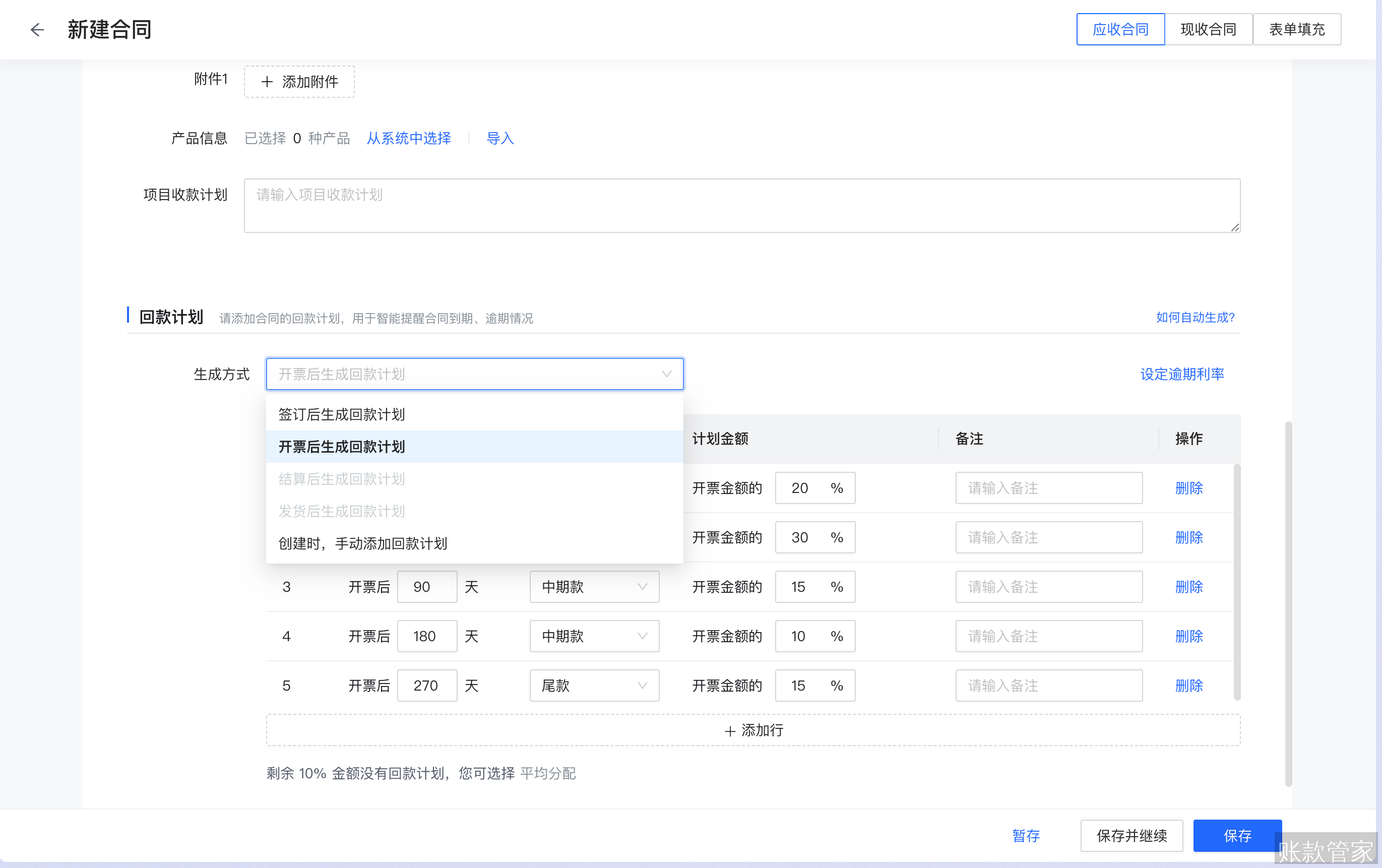
Task: Click the 项目收款计划 input field
Action: point(740,205)
